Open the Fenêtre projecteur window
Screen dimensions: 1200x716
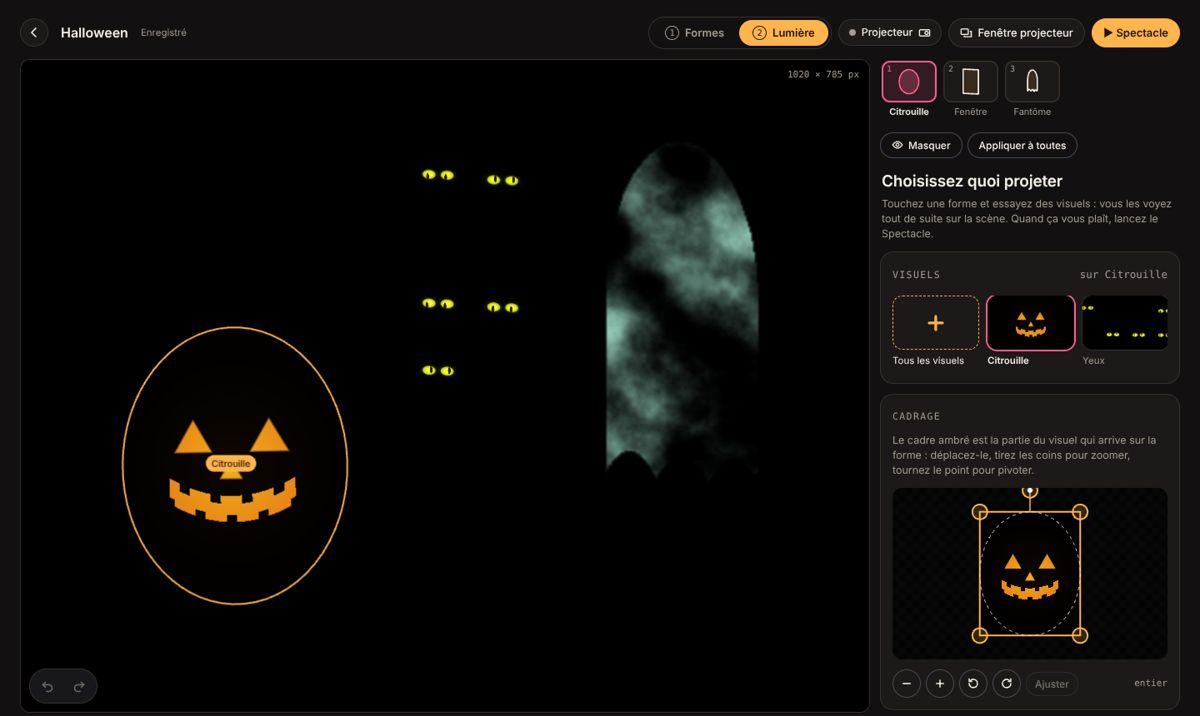point(1016,33)
